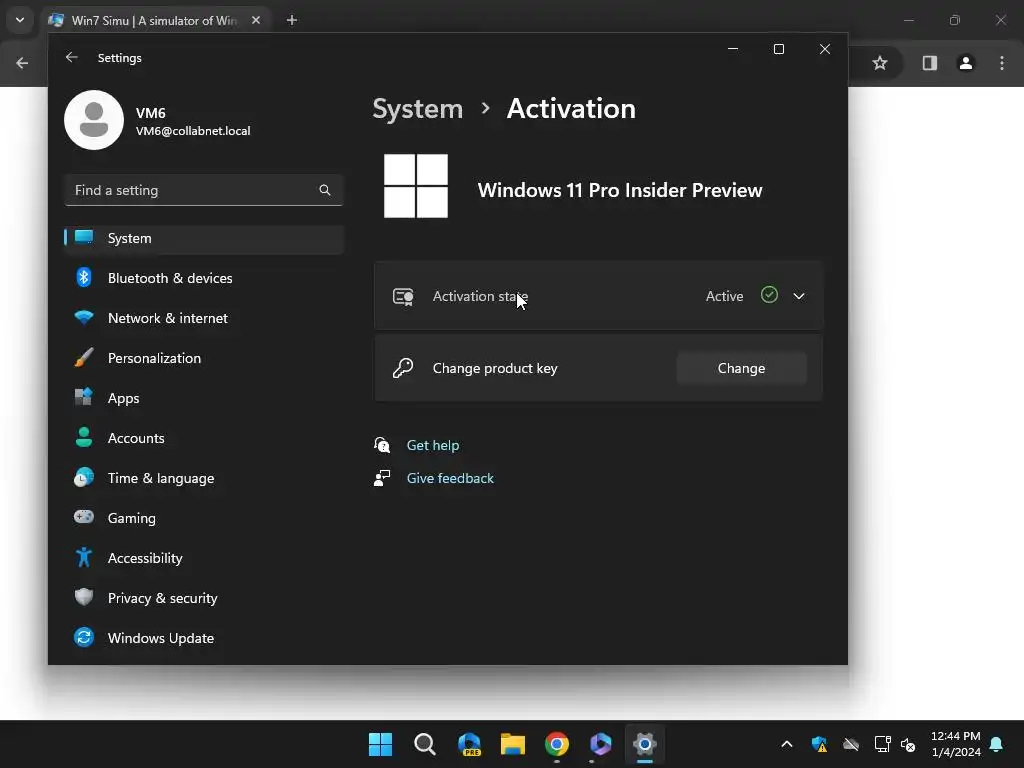Click the muted volume tray icon
The width and height of the screenshot is (1024, 768).
(908, 744)
